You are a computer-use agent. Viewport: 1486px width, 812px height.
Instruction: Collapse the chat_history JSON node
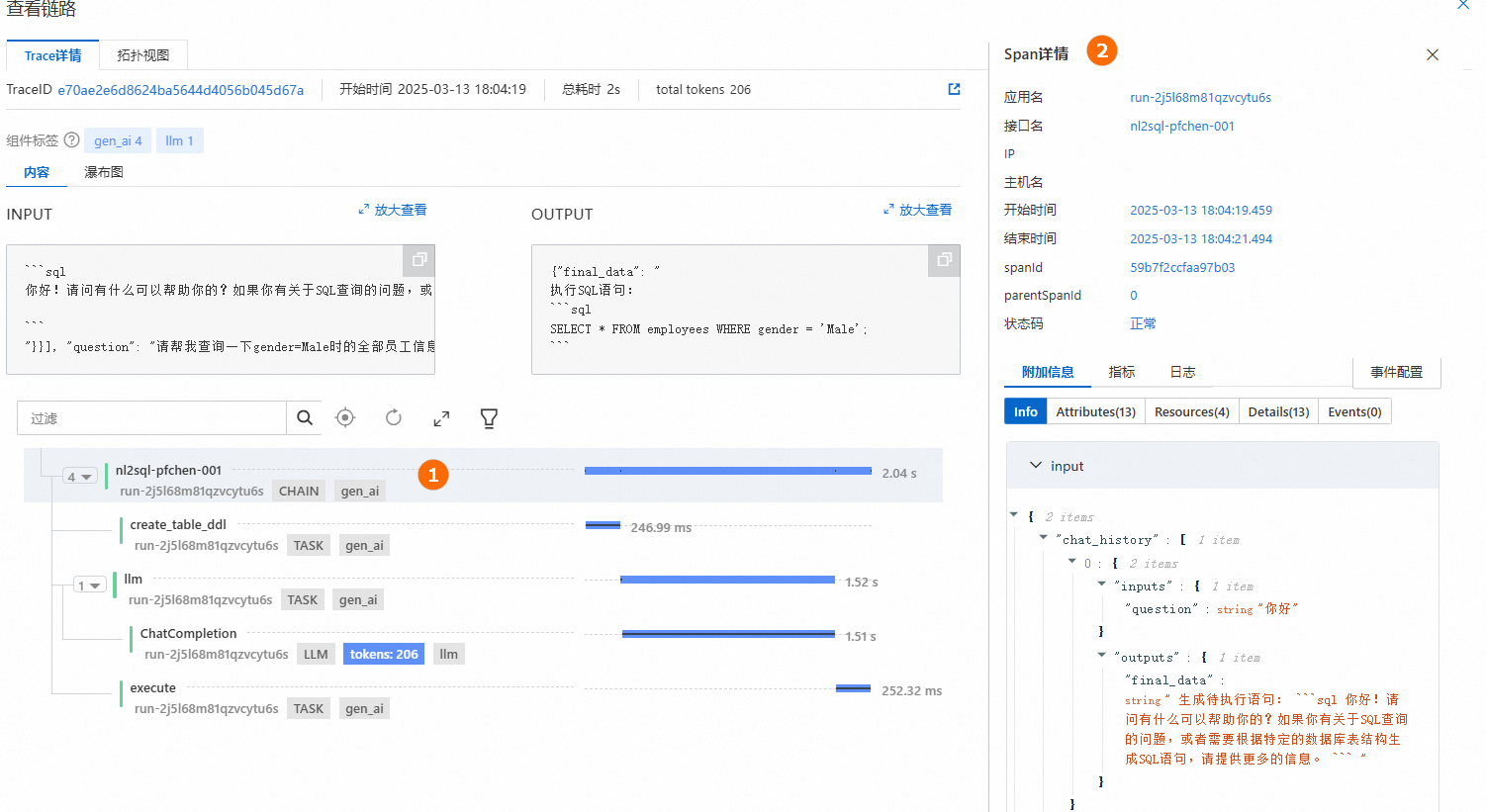click(x=1043, y=537)
